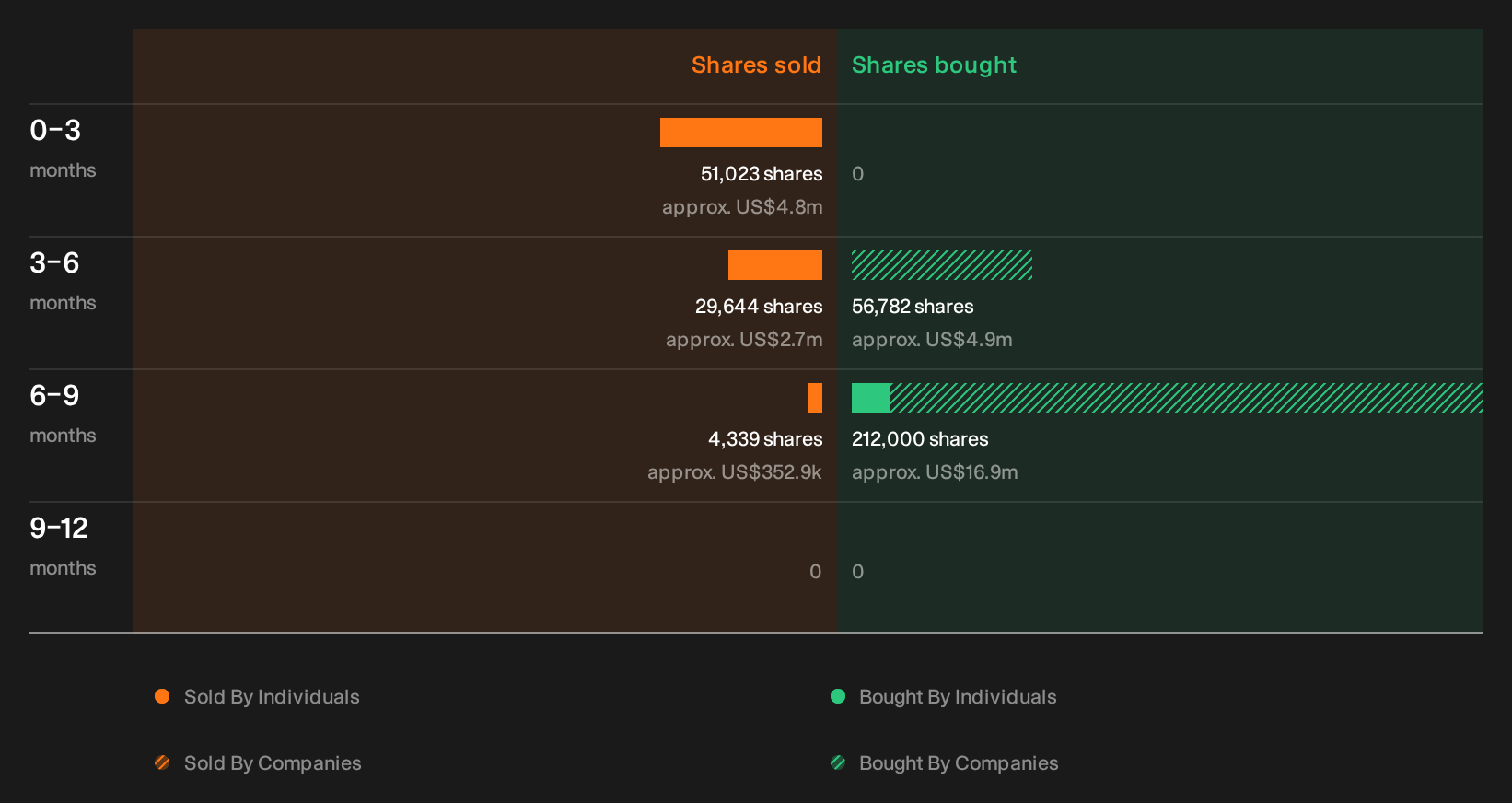Click the zero bought value in the 0-3 months row
Screen dimensions: 1512x803
pos(857,174)
